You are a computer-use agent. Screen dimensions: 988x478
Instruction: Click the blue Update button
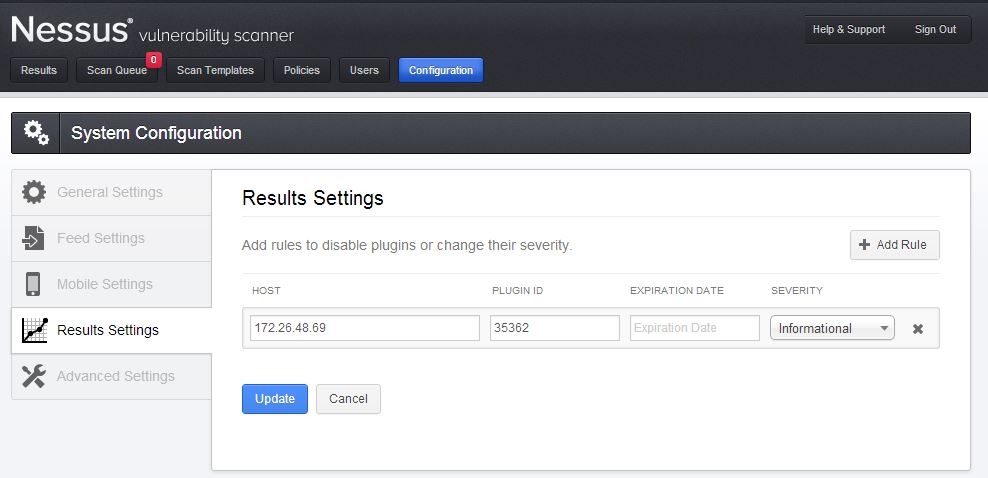275,399
